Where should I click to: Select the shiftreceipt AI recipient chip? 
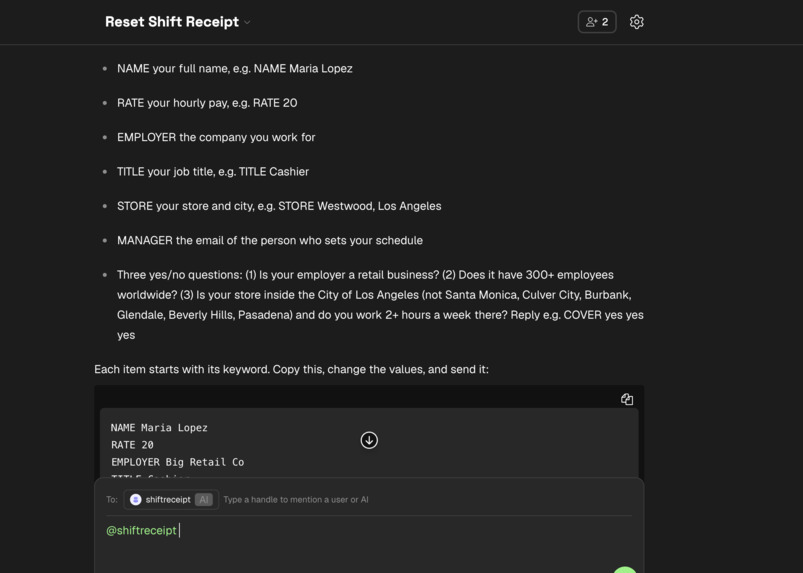tap(172, 500)
